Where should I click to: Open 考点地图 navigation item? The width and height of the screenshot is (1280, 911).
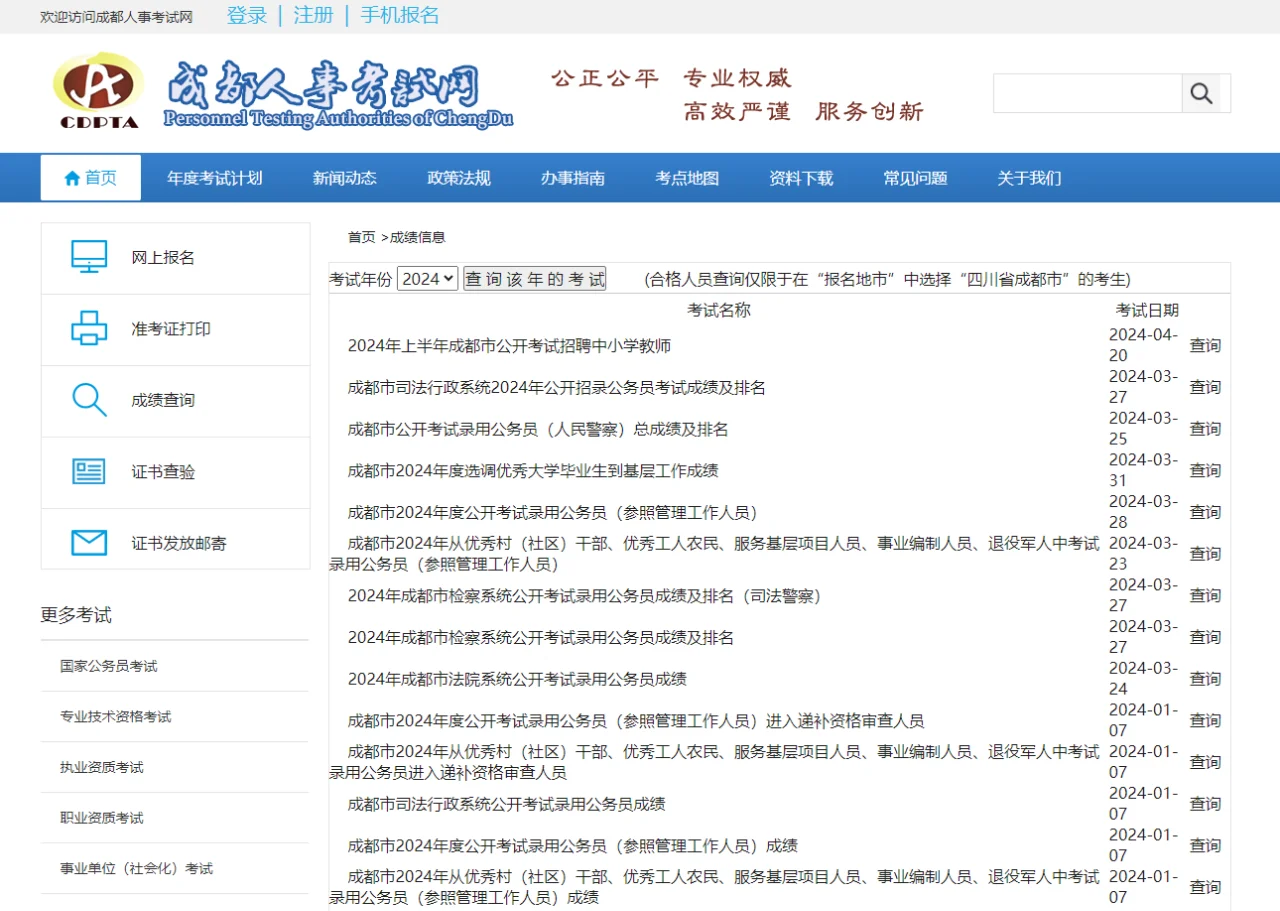pyautogui.click(x=687, y=178)
